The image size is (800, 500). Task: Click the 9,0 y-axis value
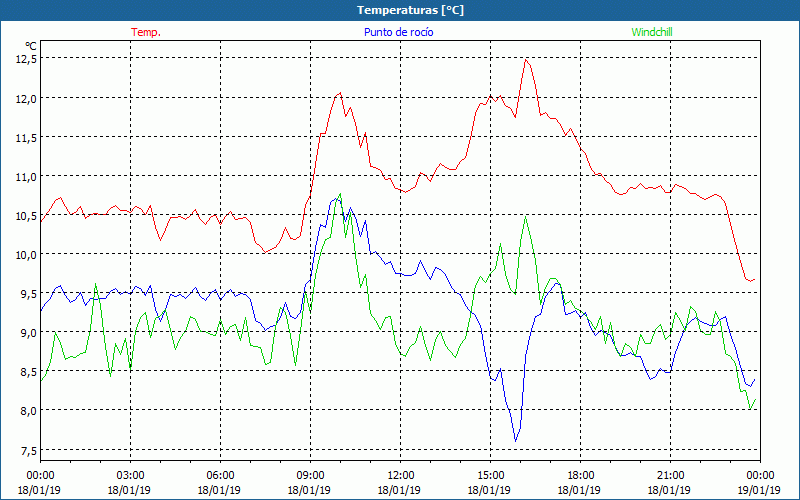pyautogui.click(x=29, y=333)
